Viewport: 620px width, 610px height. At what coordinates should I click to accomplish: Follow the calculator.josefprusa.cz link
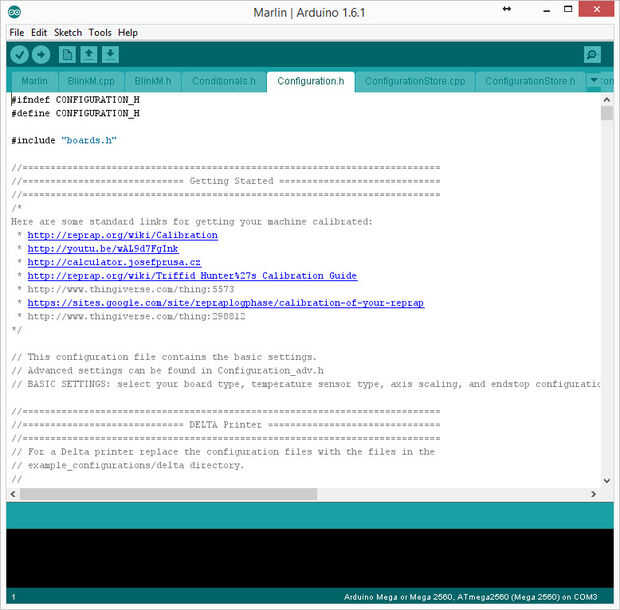point(114,262)
